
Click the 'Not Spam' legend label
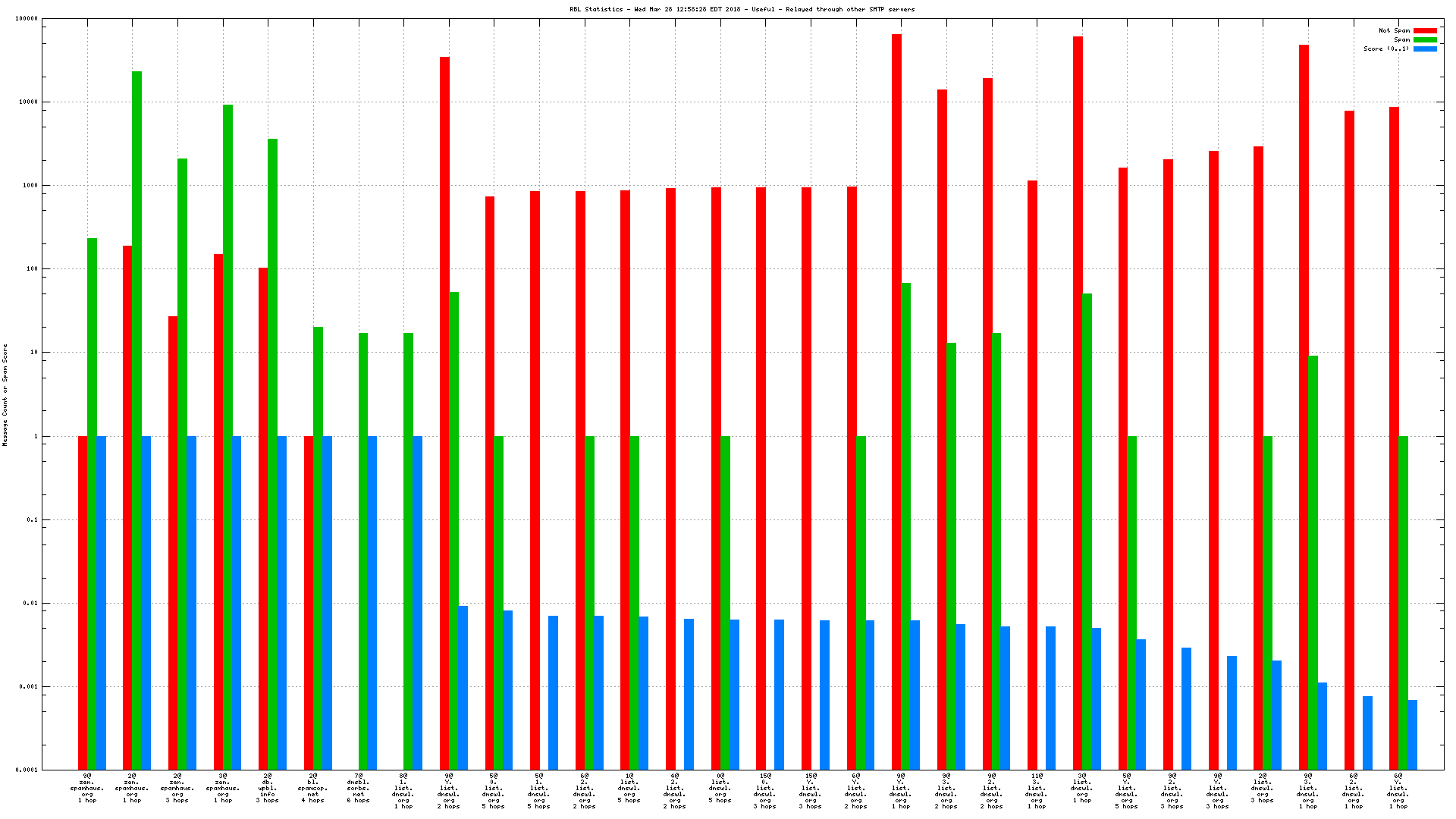pos(1394,31)
